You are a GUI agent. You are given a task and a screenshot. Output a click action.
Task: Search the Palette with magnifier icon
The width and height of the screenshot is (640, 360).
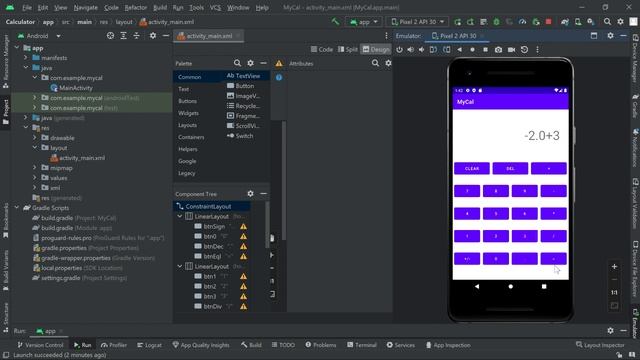(237, 63)
